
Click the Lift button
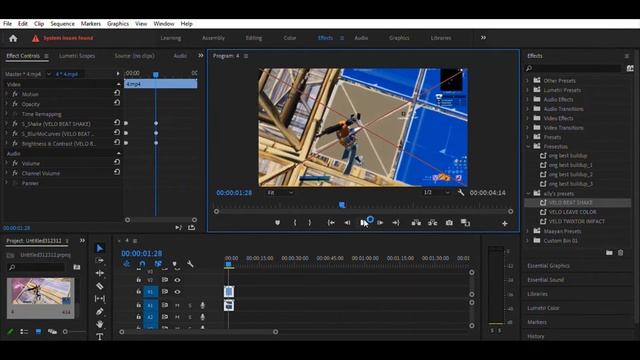pyautogui.click(x=416, y=223)
